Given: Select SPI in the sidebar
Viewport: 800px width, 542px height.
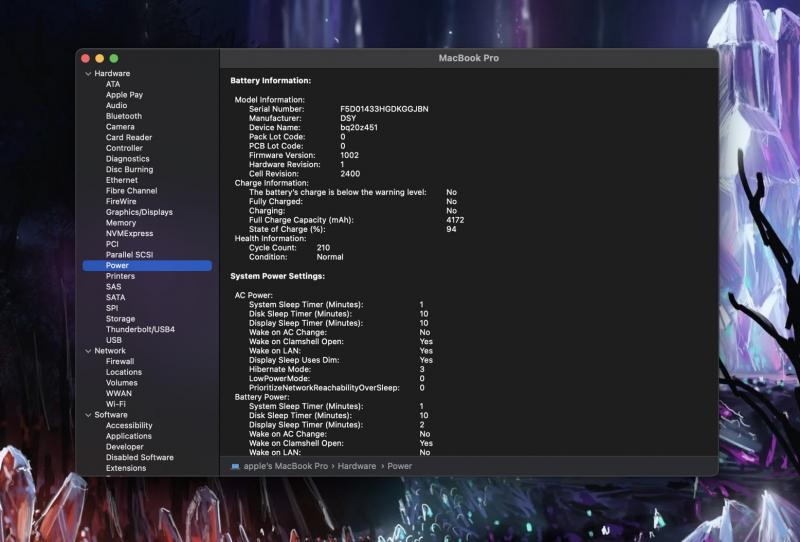Looking at the screenshot, I should [x=112, y=308].
